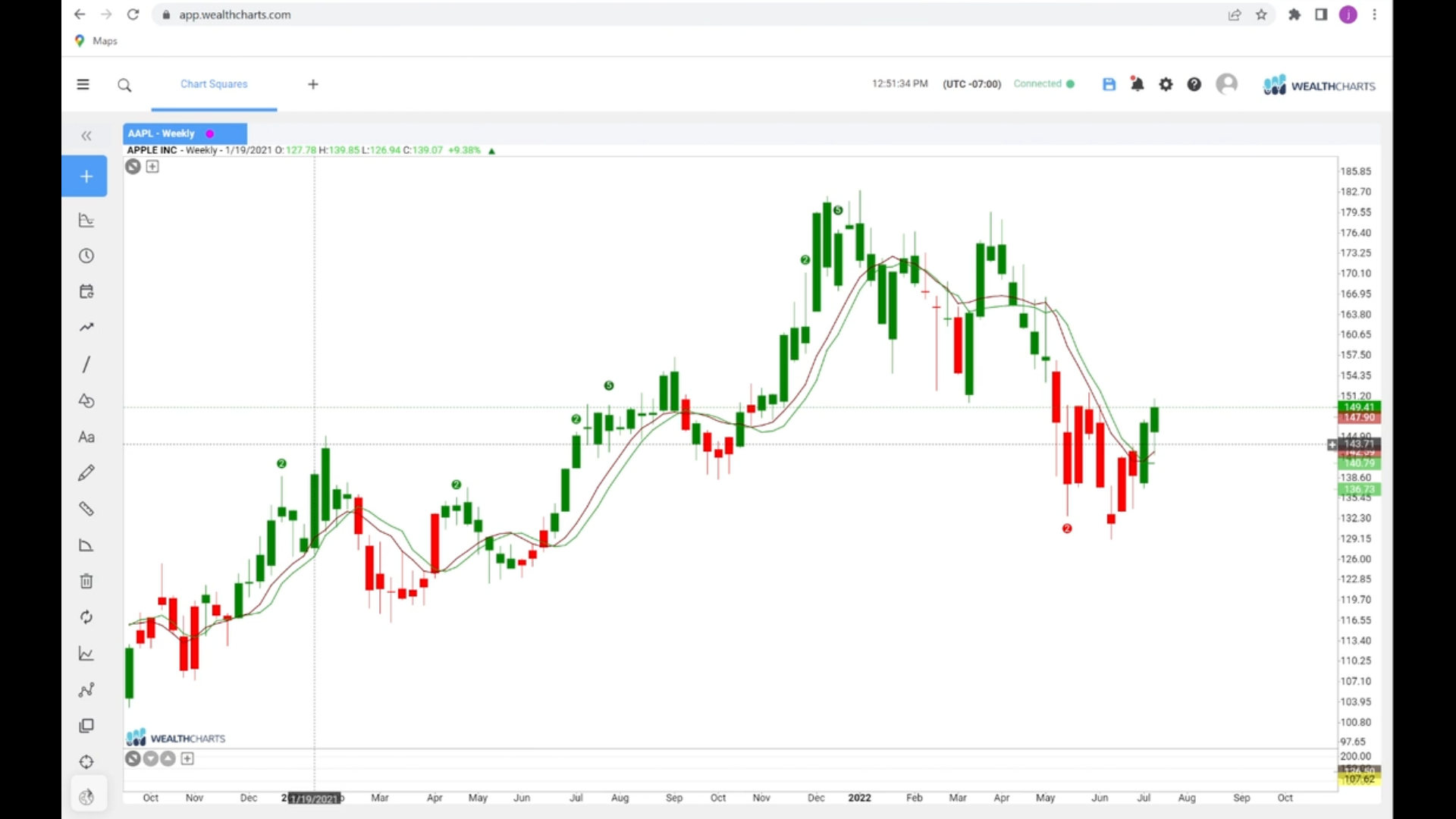Image resolution: width=1456 pixels, height=819 pixels.
Task: Go back with browser back arrow
Action: click(80, 14)
